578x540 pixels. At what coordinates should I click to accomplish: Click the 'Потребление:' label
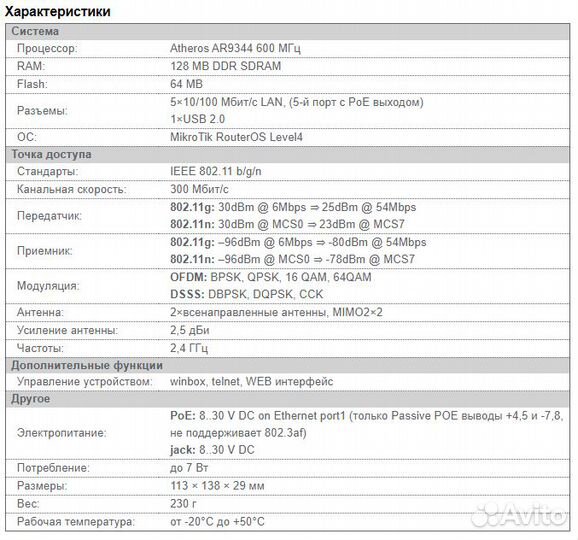[53, 468]
